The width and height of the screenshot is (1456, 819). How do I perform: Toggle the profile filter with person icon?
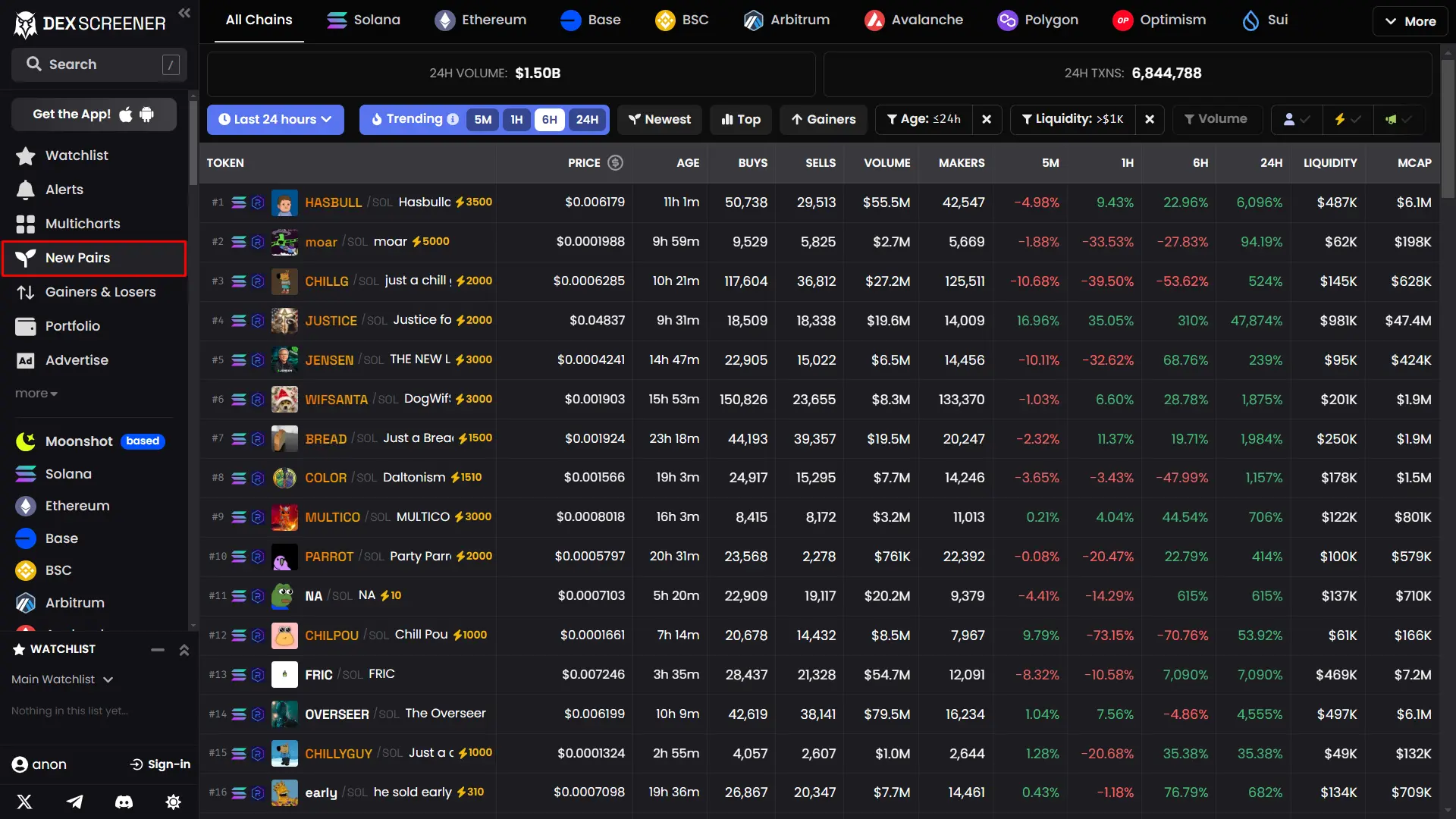[1297, 120]
